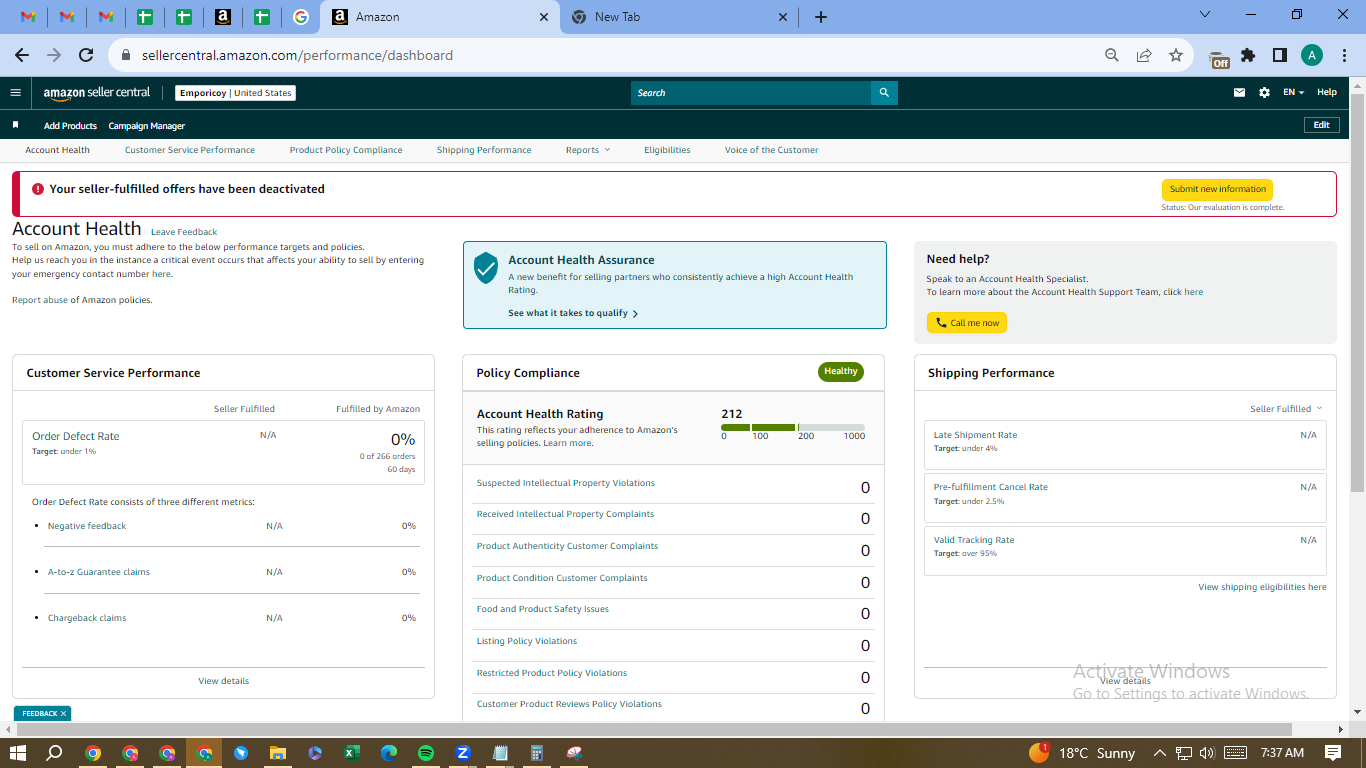The height and width of the screenshot is (768, 1366).
Task: Open File Explorer from the taskbar
Action: click(278, 753)
